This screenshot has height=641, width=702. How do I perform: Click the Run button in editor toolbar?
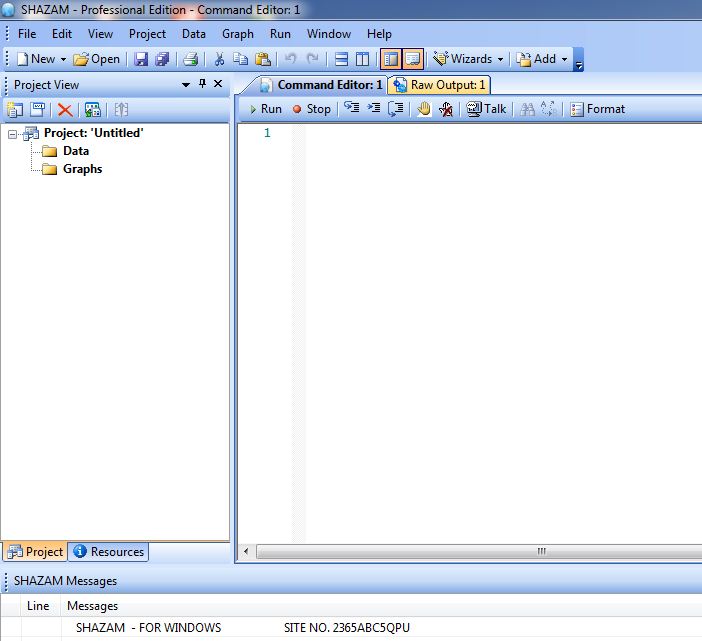265,109
